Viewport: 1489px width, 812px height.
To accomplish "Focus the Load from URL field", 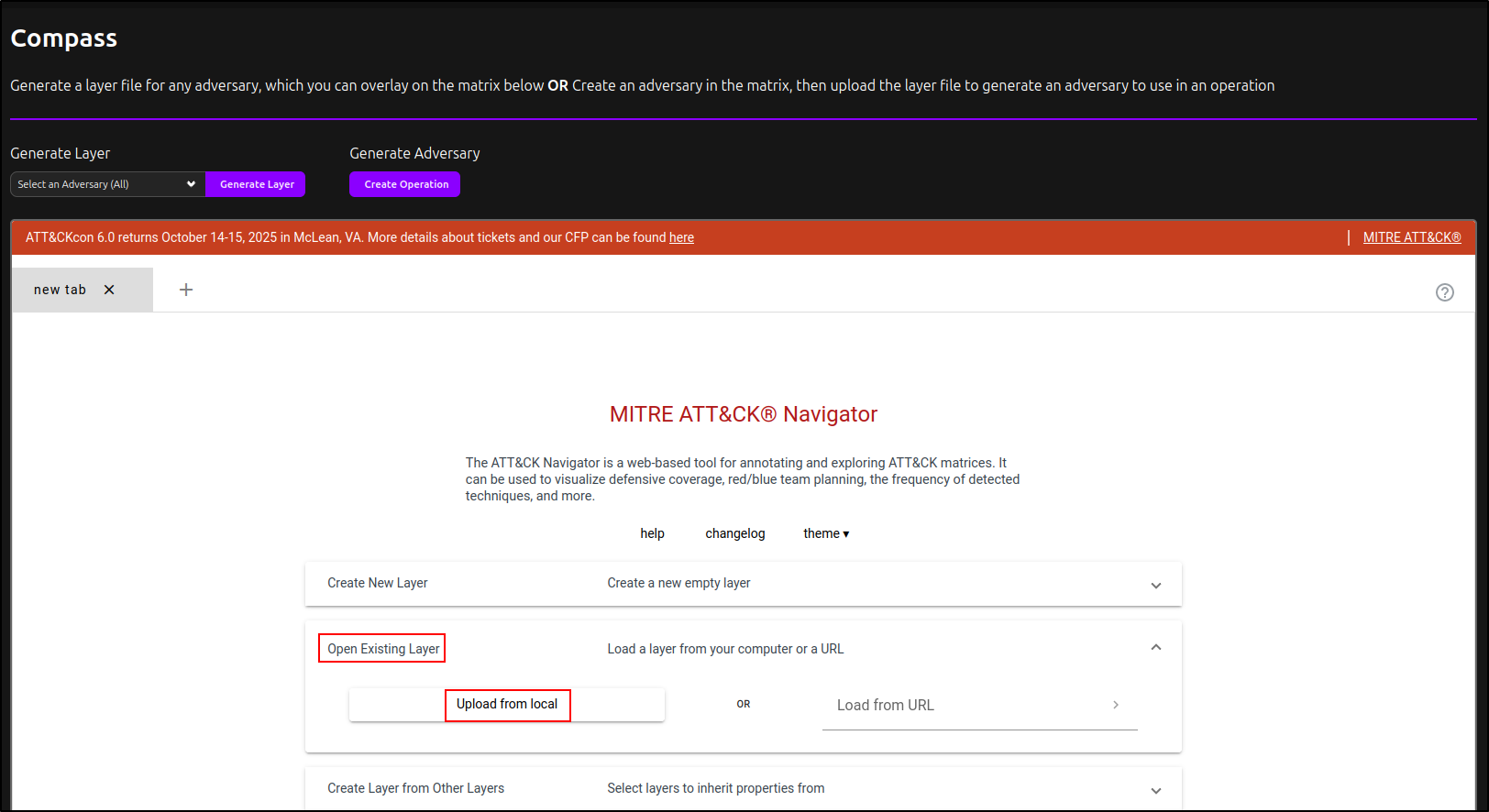I will [963, 705].
